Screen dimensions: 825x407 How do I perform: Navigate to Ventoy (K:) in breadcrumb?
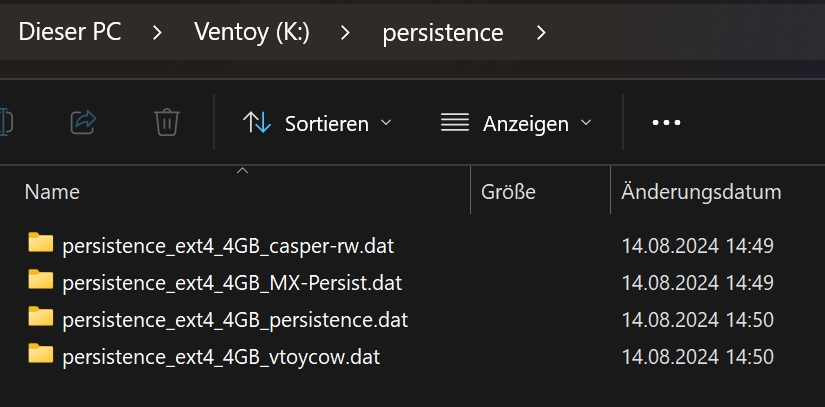coord(251,32)
